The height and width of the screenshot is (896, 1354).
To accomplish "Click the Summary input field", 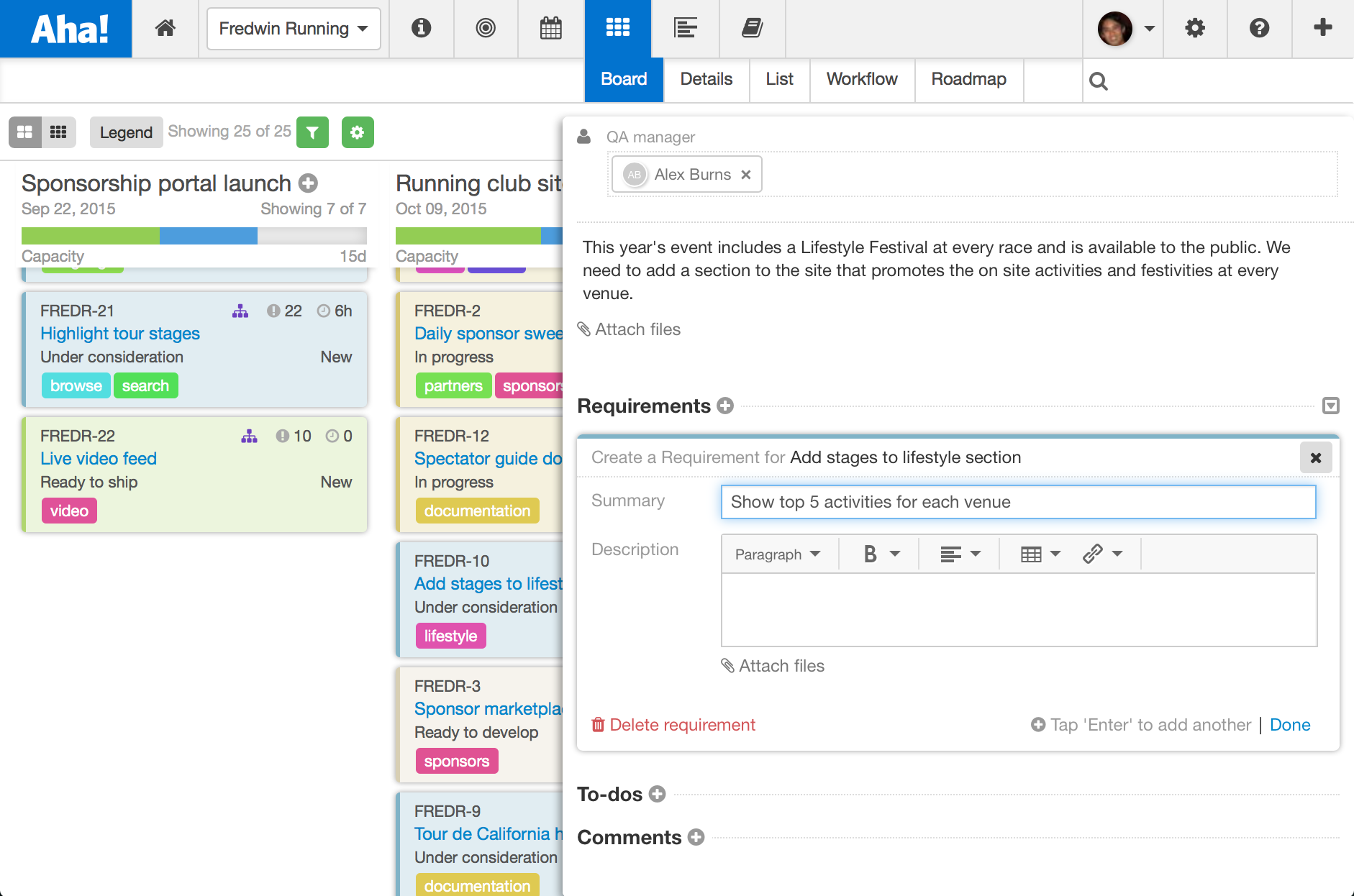I will (x=1018, y=502).
